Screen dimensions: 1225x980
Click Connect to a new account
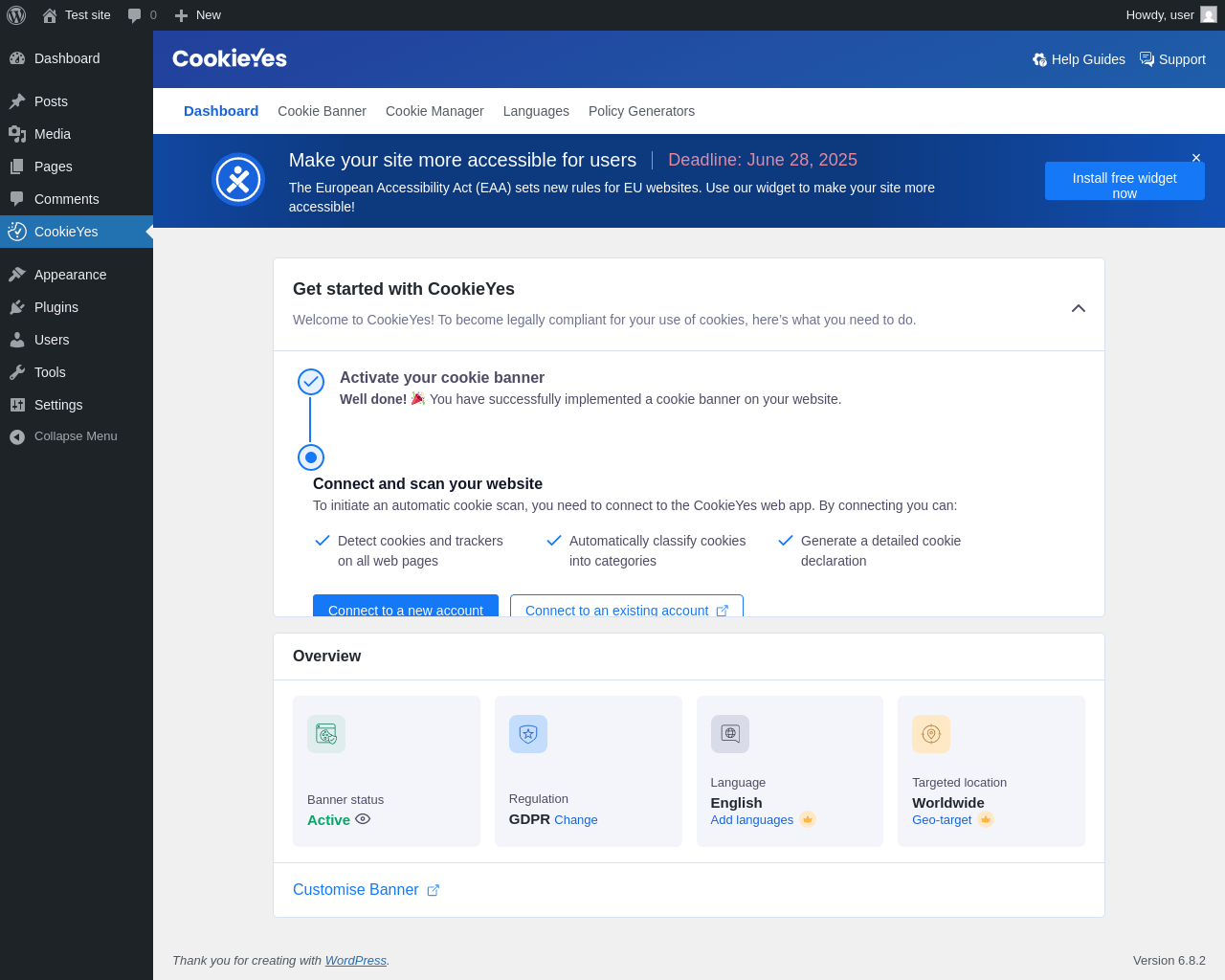point(406,606)
